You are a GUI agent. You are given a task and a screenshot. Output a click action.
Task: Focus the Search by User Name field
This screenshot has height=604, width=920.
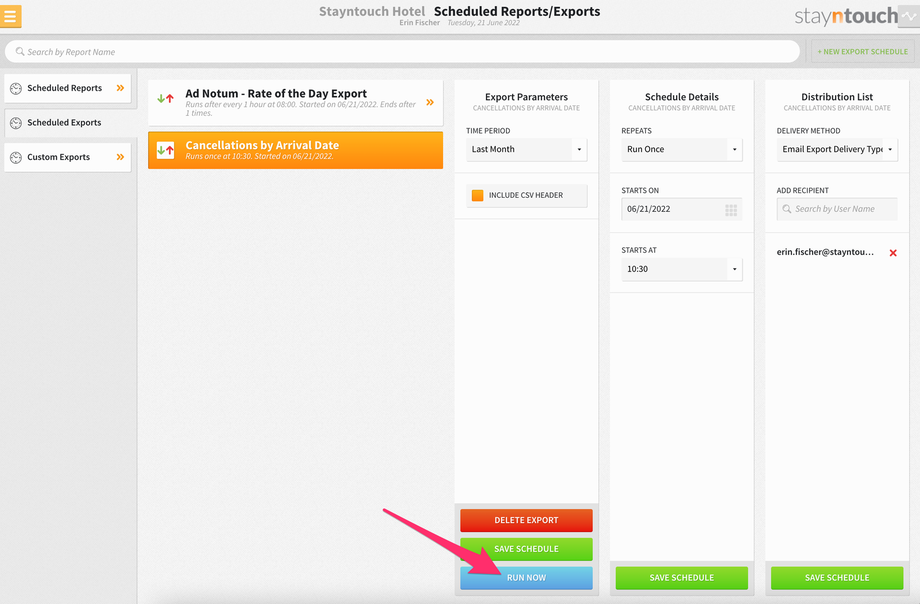click(837, 210)
